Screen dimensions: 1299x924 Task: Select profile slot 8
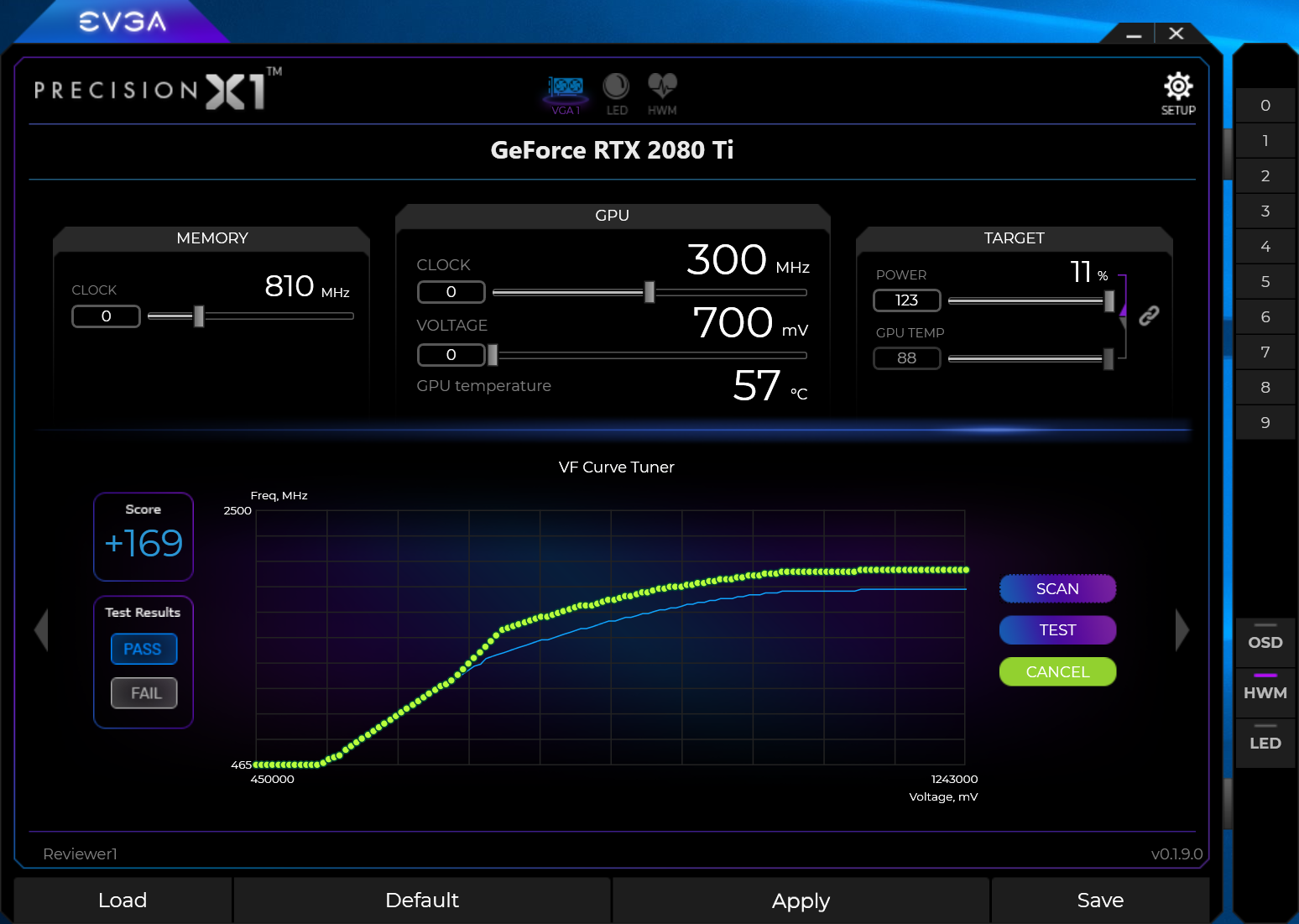point(1265,388)
